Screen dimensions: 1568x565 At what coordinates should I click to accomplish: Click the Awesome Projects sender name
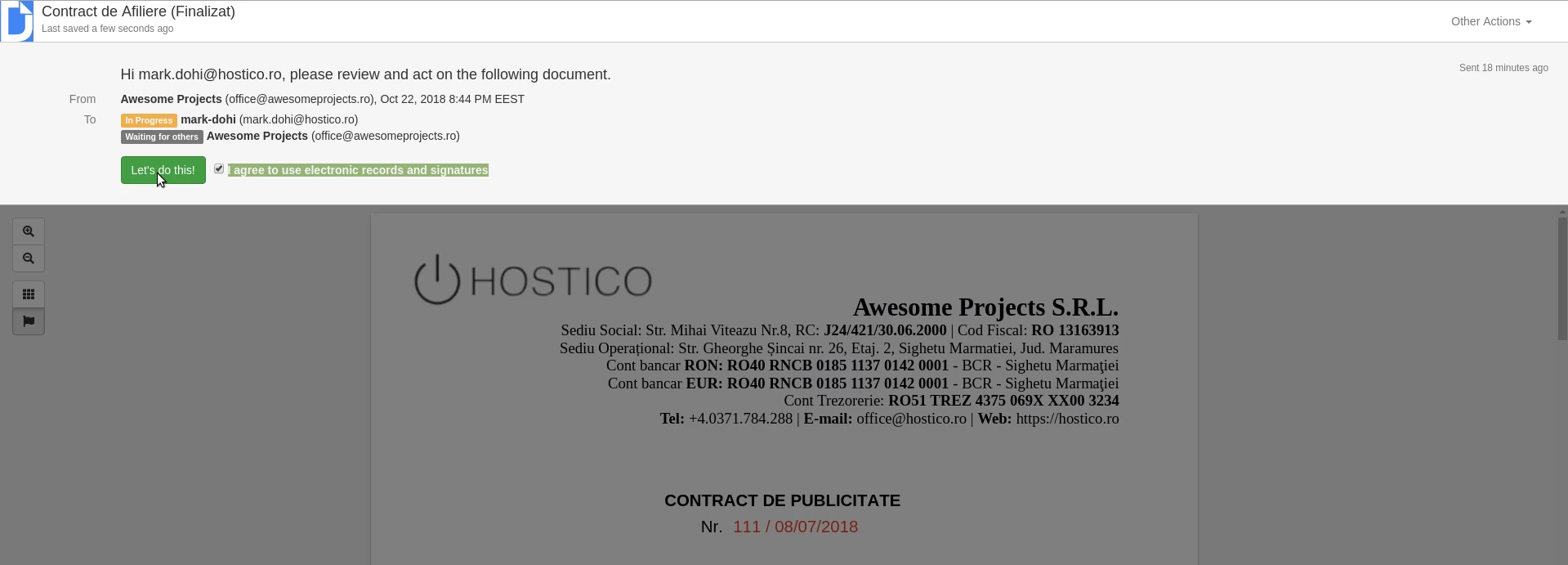pyautogui.click(x=171, y=99)
